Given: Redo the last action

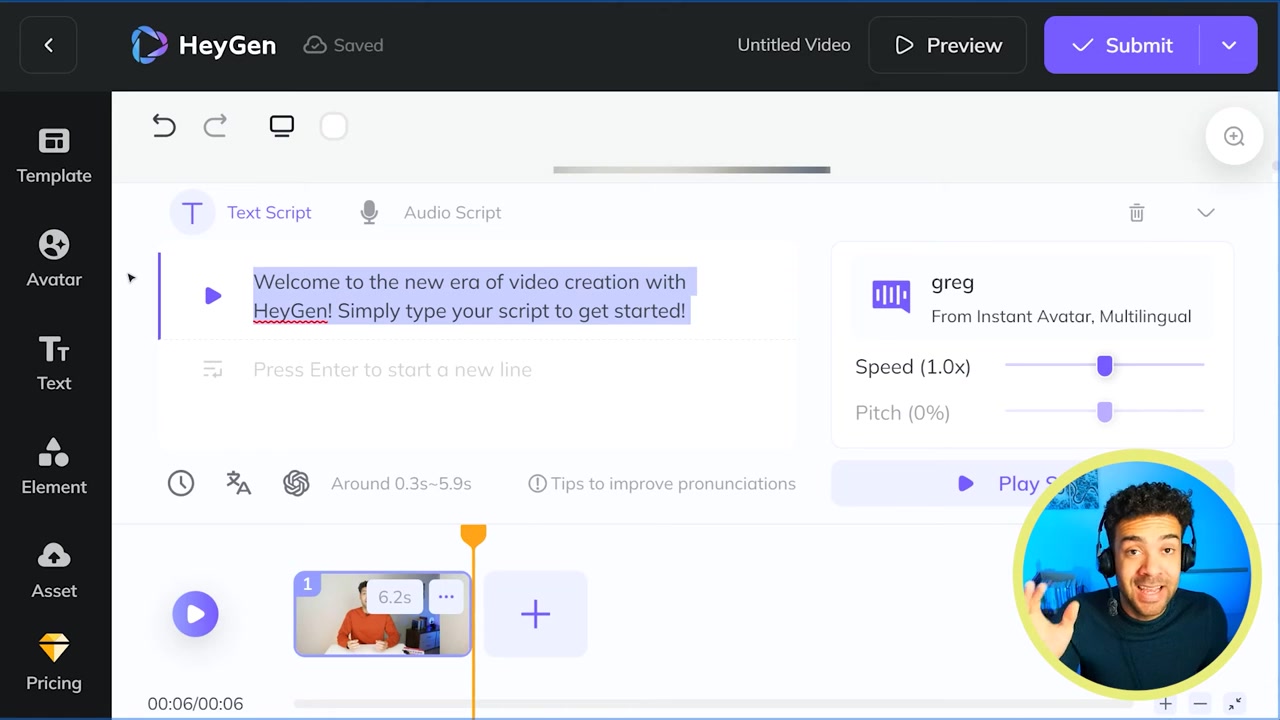Looking at the screenshot, I should (x=215, y=126).
